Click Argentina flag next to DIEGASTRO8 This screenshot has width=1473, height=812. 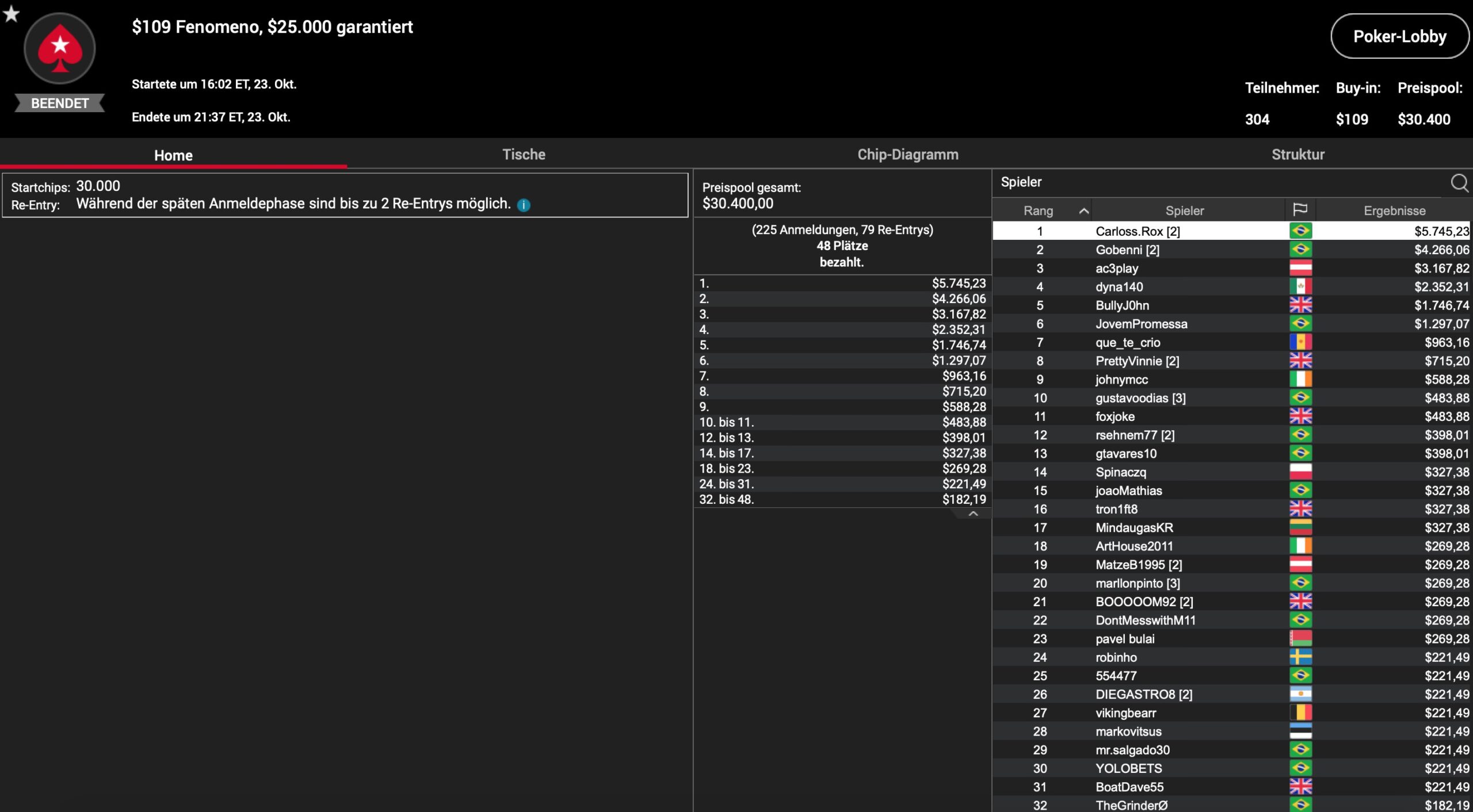1300,694
